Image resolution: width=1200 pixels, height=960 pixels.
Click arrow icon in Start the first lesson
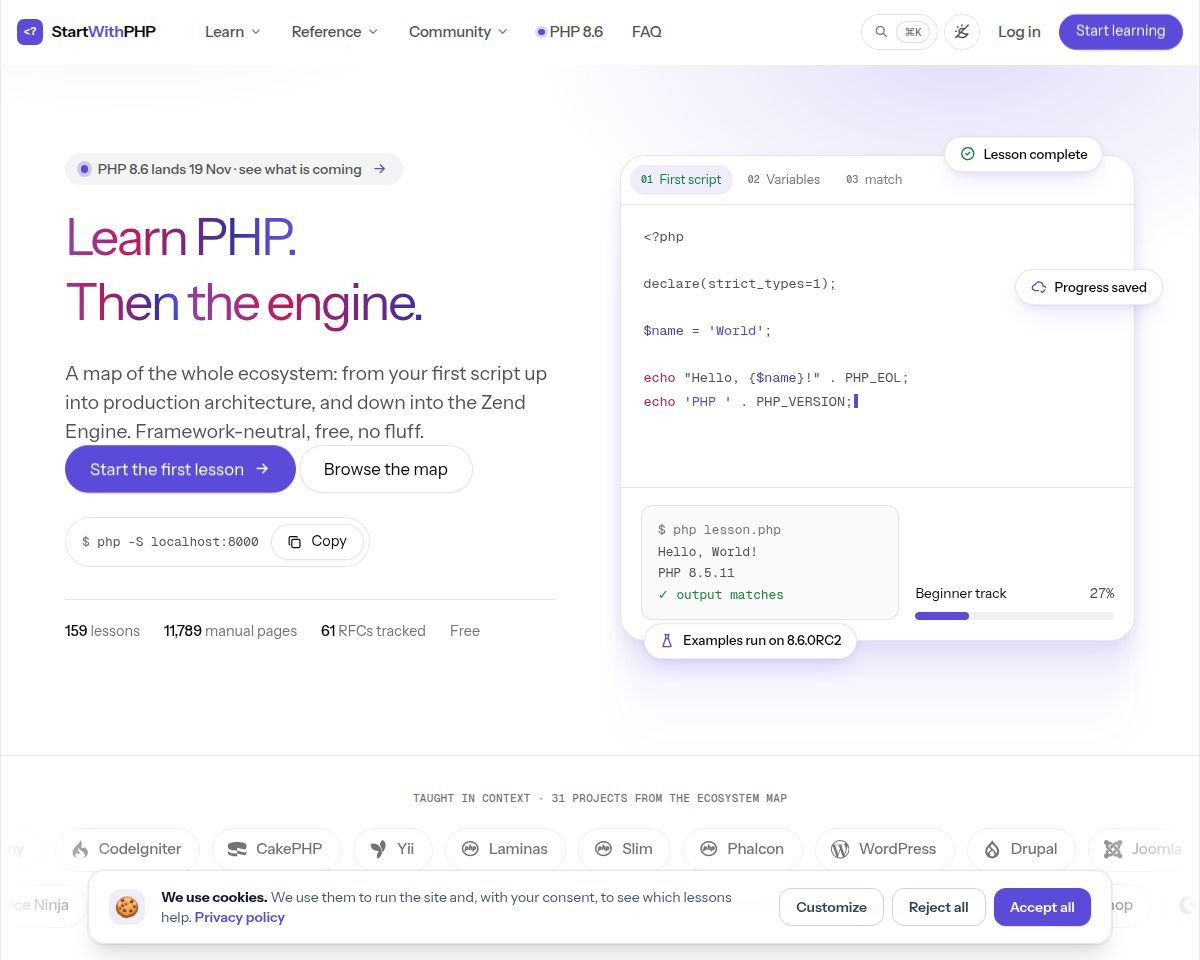[x=262, y=469]
